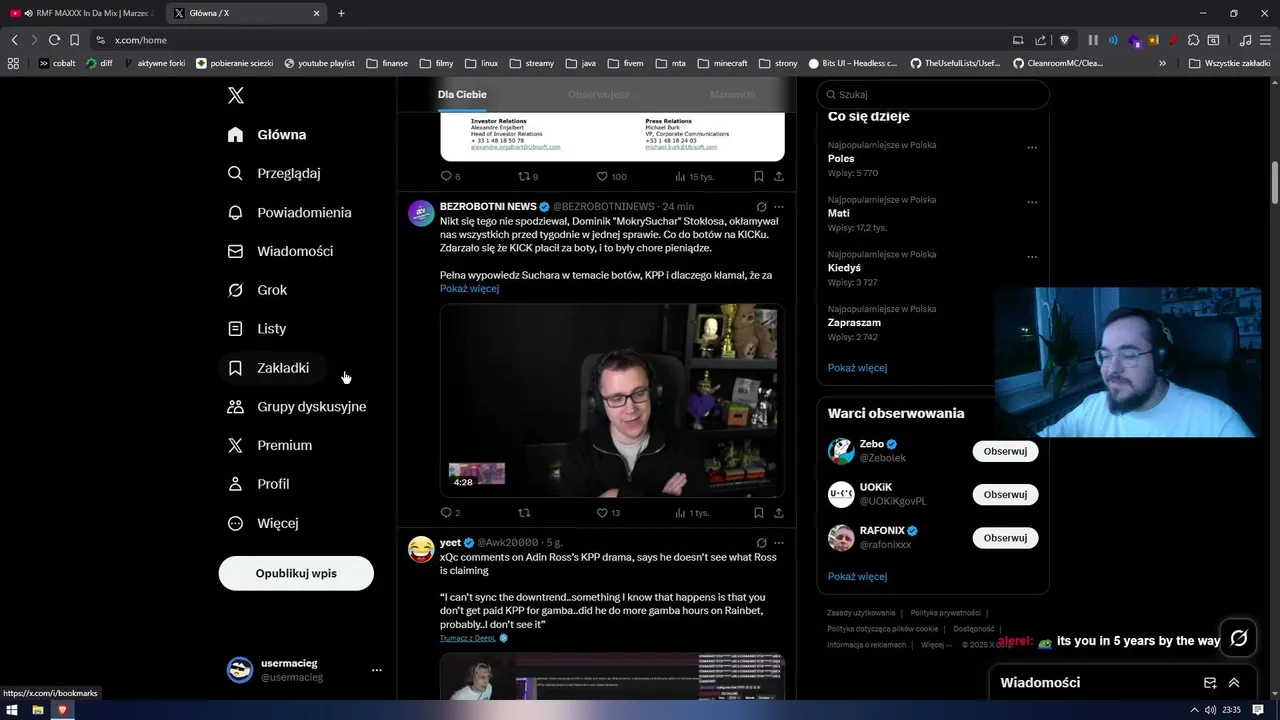Open Grok from the sidebar
Viewport: 1280px width, 720px height.
[258, 290]
